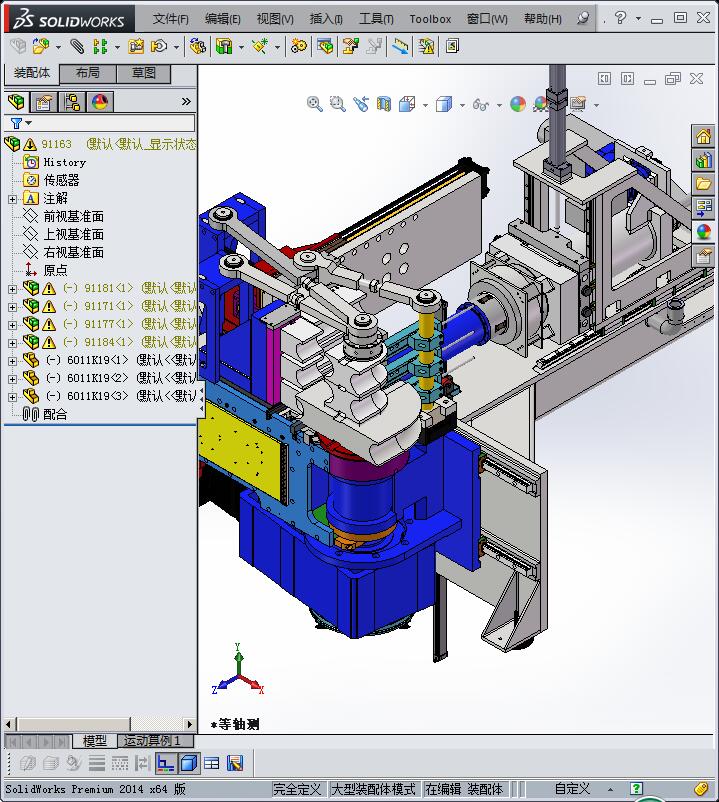Click the Show Hidden Components icon
719x802 pixels.
pos(198,47)
